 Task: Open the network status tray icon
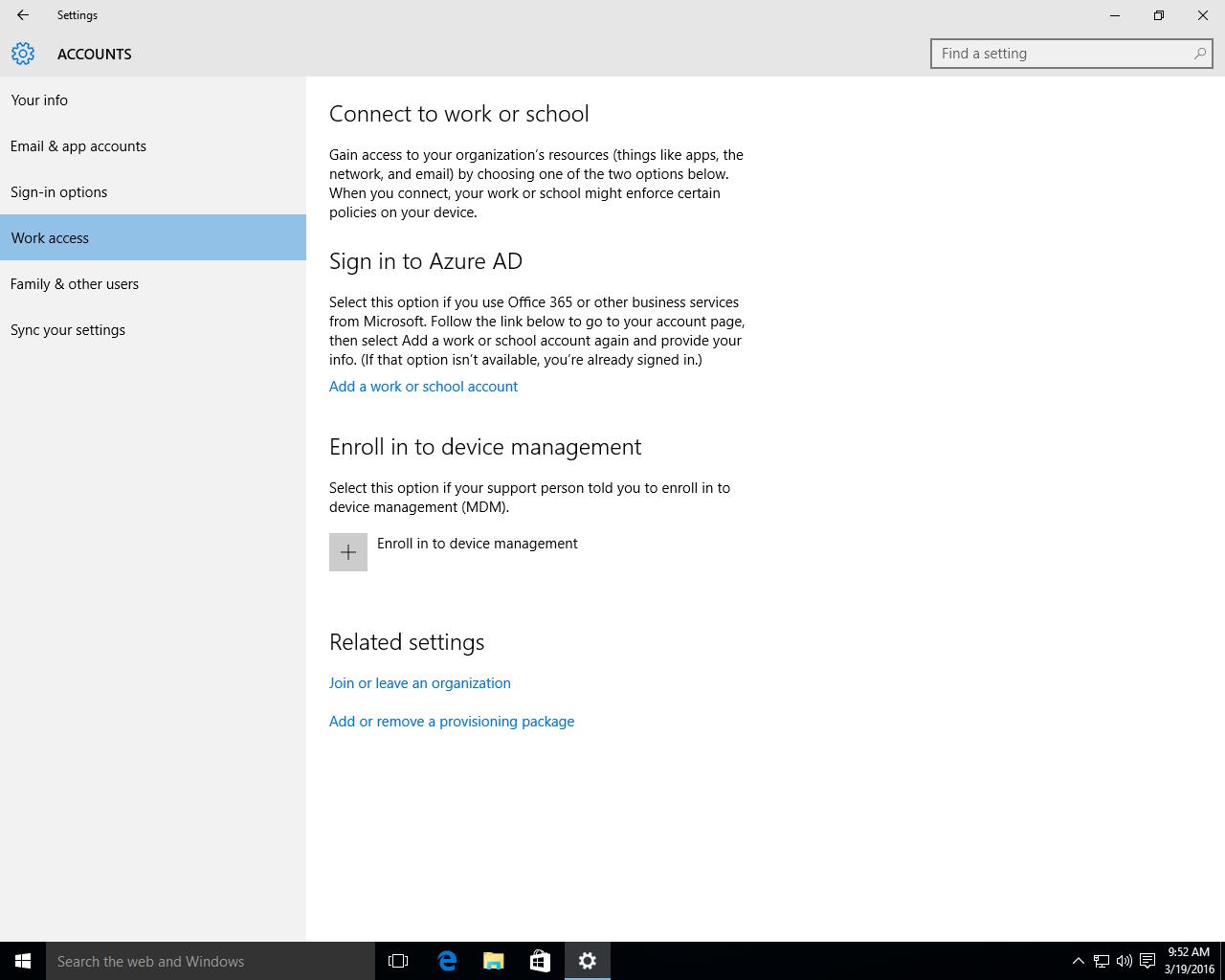coord(1102,961)
